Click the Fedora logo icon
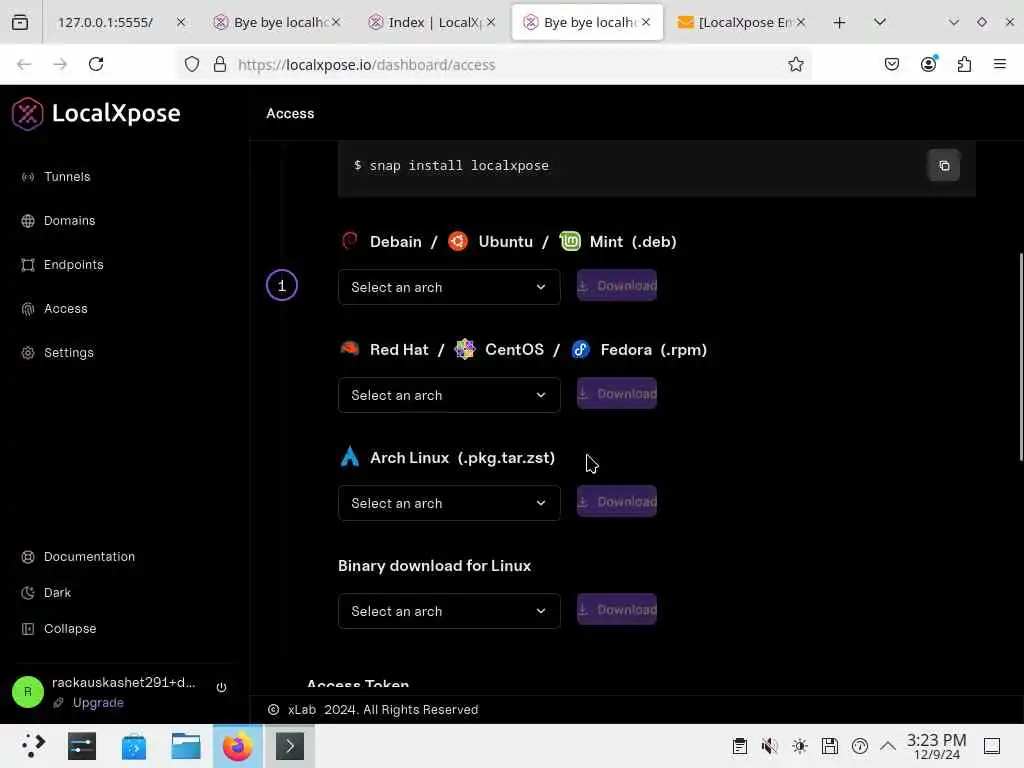The image size is (1024, 768). (x=581, y=349)
